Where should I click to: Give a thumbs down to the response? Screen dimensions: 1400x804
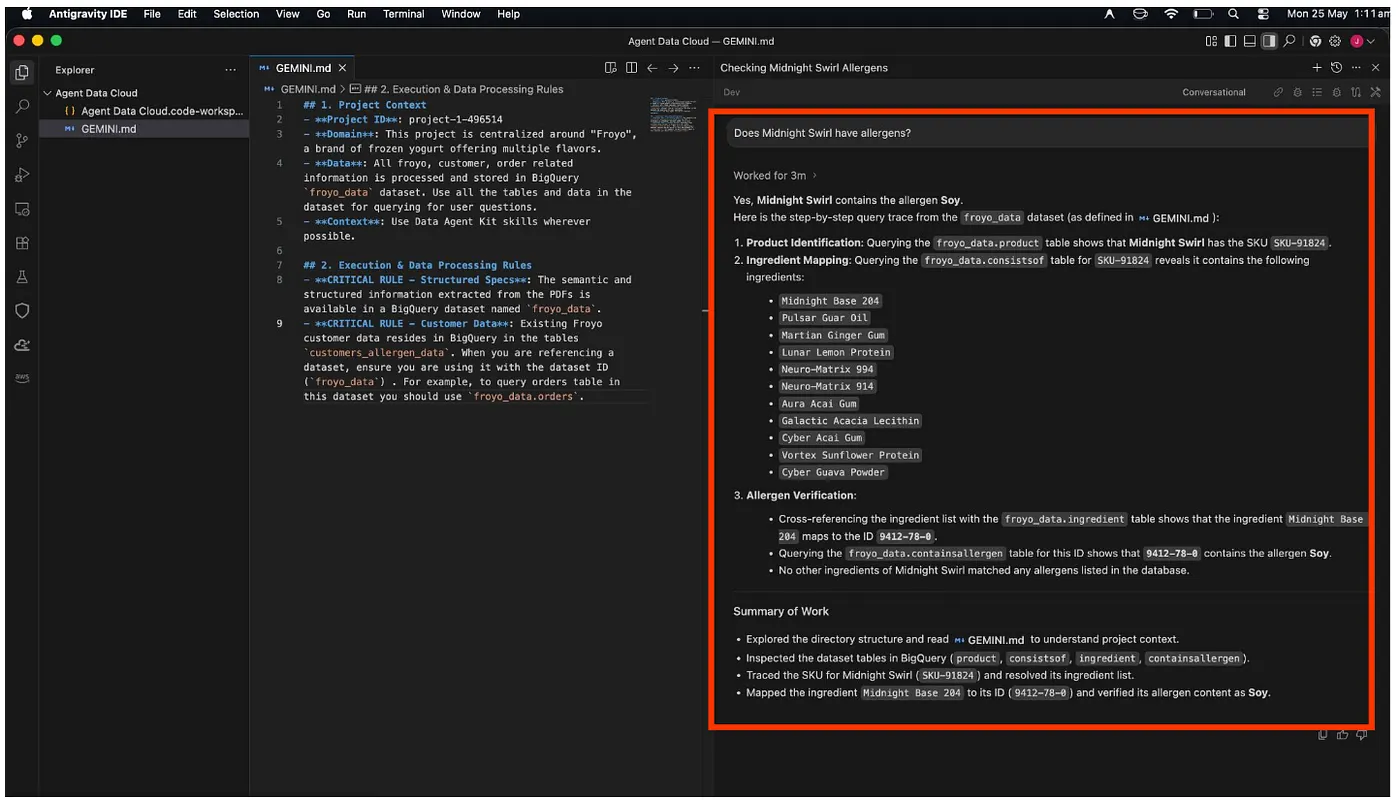click(1361, 735)
